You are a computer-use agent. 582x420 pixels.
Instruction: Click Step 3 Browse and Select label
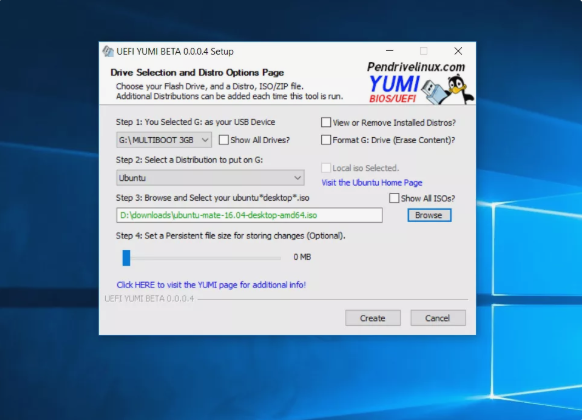[212, 198]
